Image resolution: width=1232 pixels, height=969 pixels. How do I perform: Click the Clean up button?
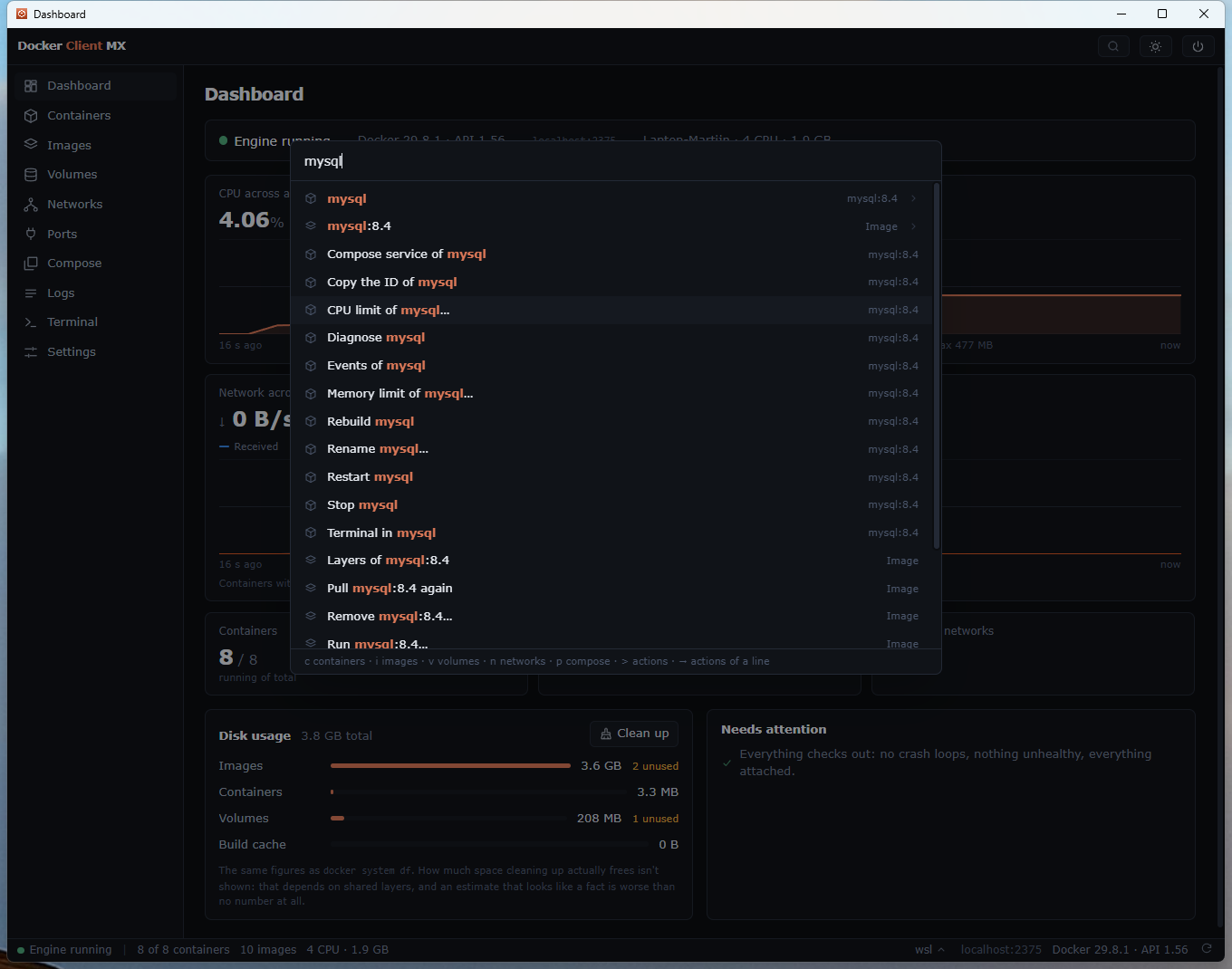coord(634,734)
